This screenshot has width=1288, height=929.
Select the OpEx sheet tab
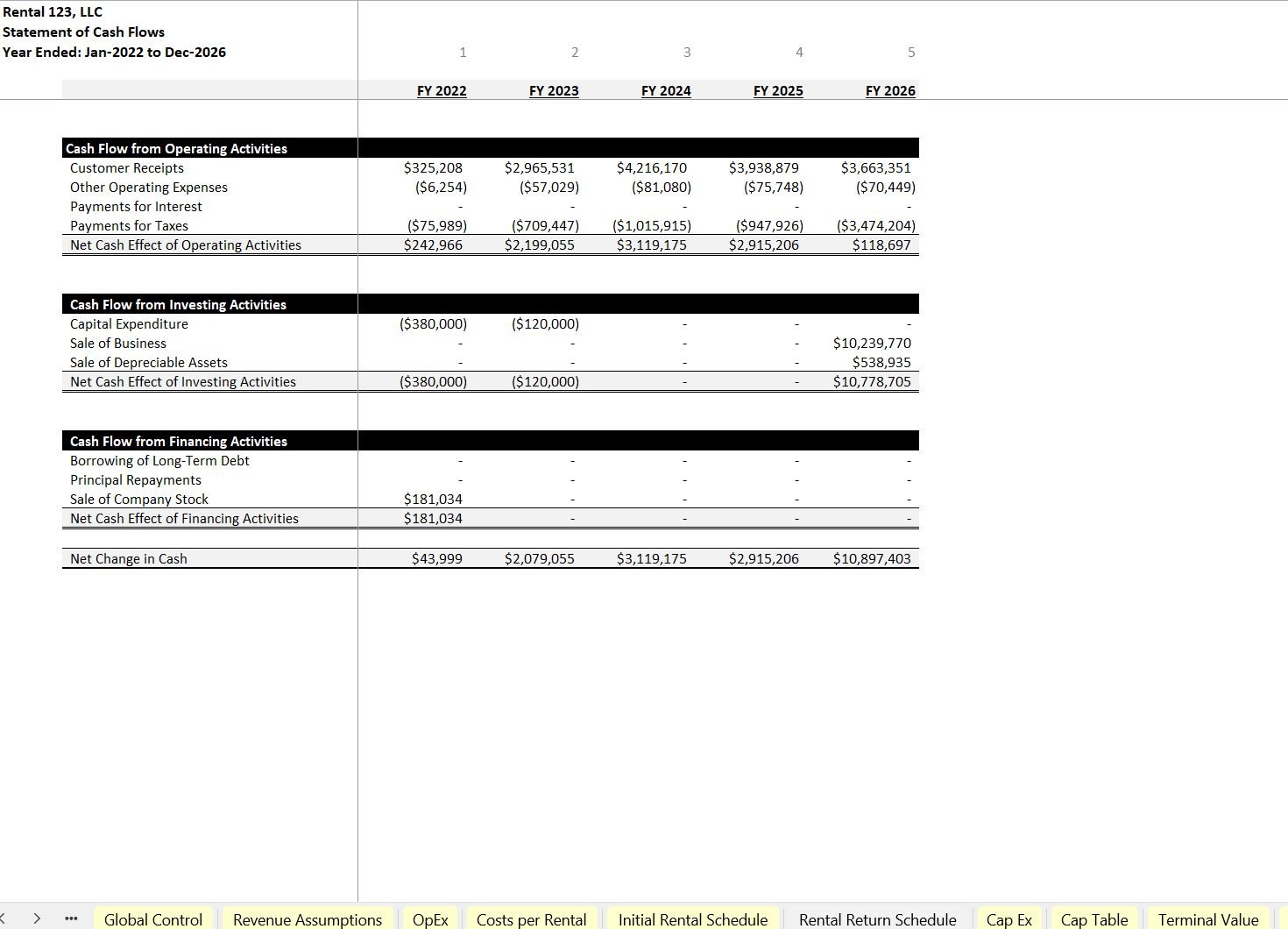(430, 919)
